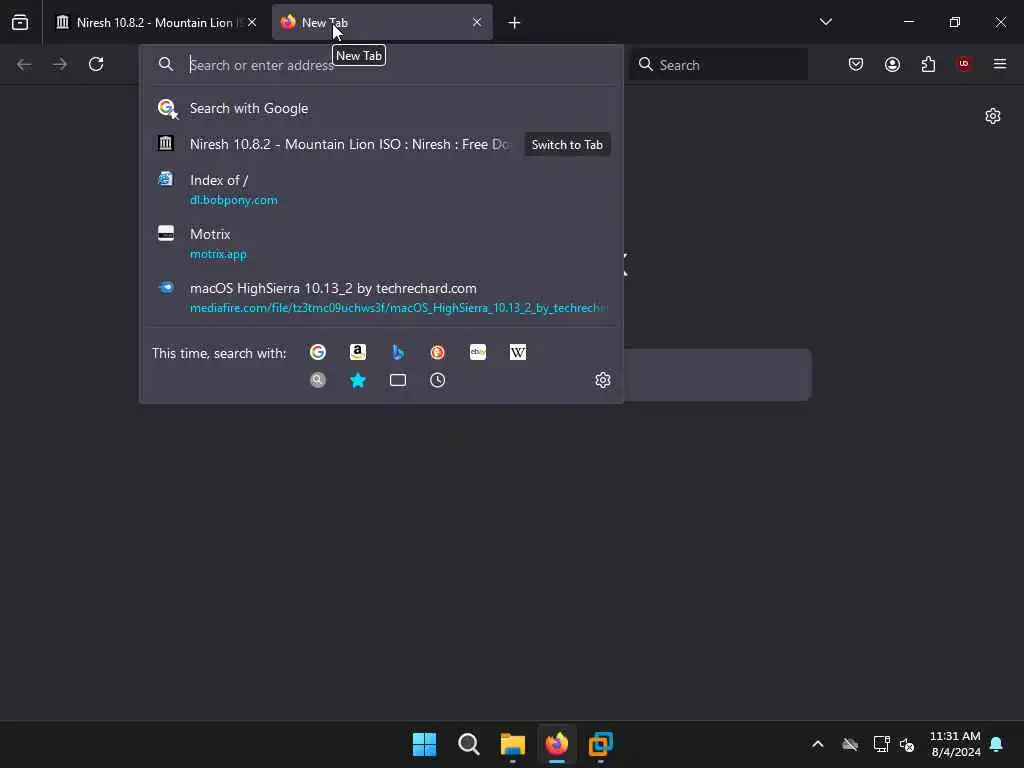The height and width of the screenshot is (768, 1024).
Task: Search this time with DuckDuckGo icon
Action: pyautogui.click(x=438, y=353)
